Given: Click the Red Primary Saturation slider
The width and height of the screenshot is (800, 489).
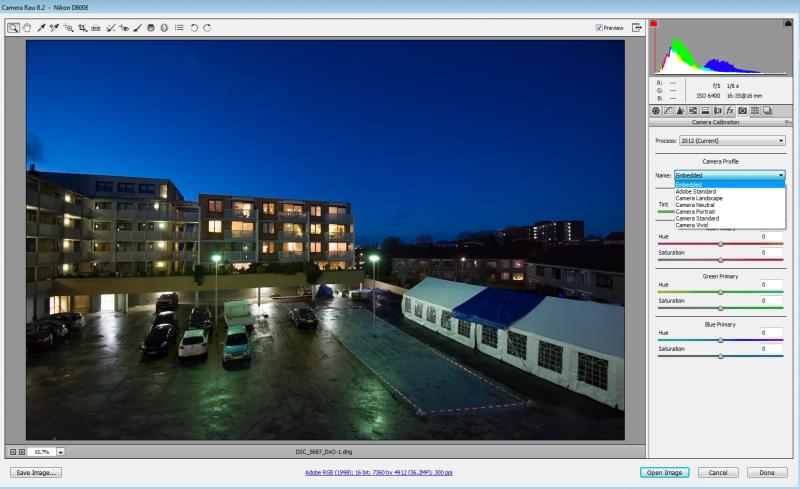Looking at the screenshot, I should [x=720, y=260].
